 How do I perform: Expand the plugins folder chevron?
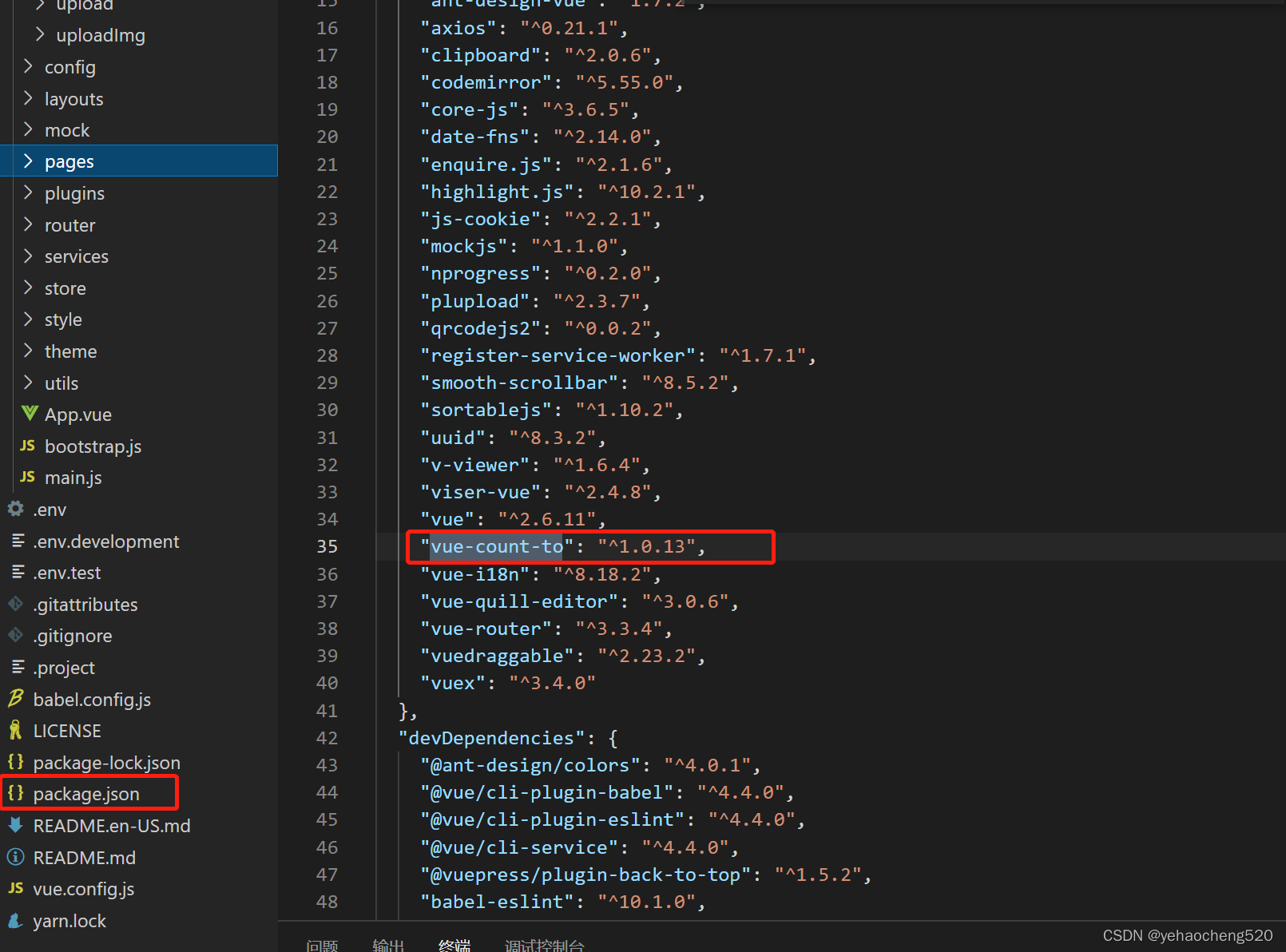pyautogui.click(x=29, y=192)
